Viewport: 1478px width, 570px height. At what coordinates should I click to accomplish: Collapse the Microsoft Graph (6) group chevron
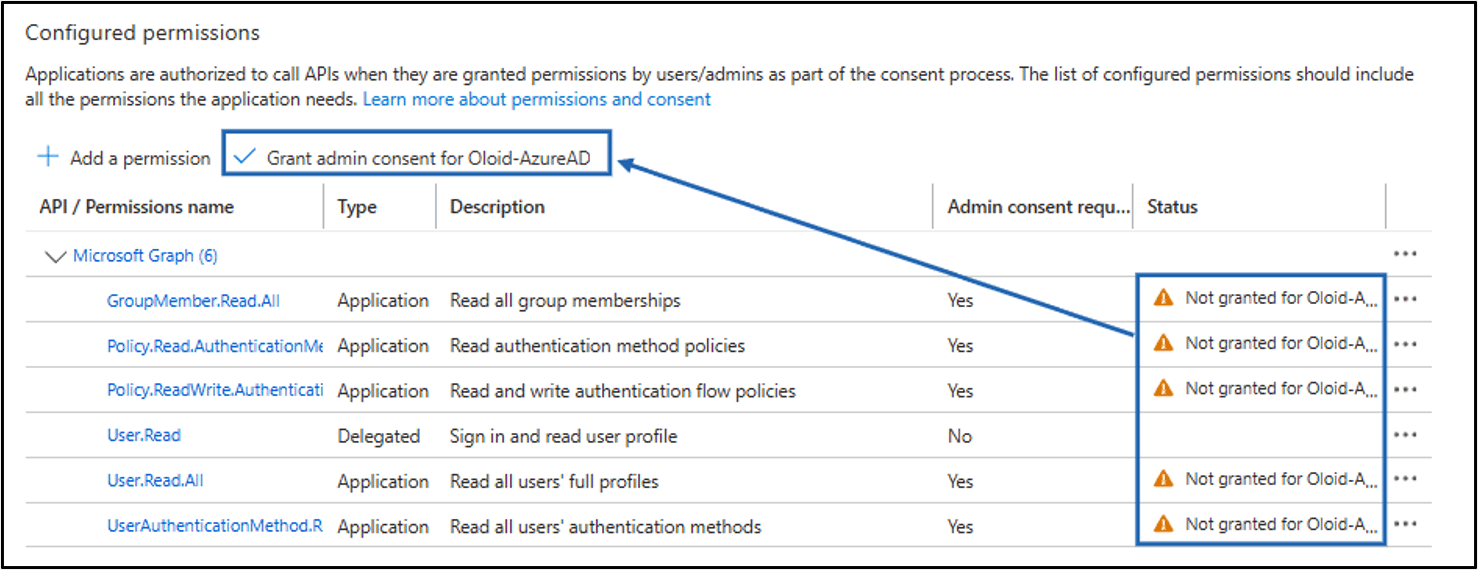click(55, 256)
